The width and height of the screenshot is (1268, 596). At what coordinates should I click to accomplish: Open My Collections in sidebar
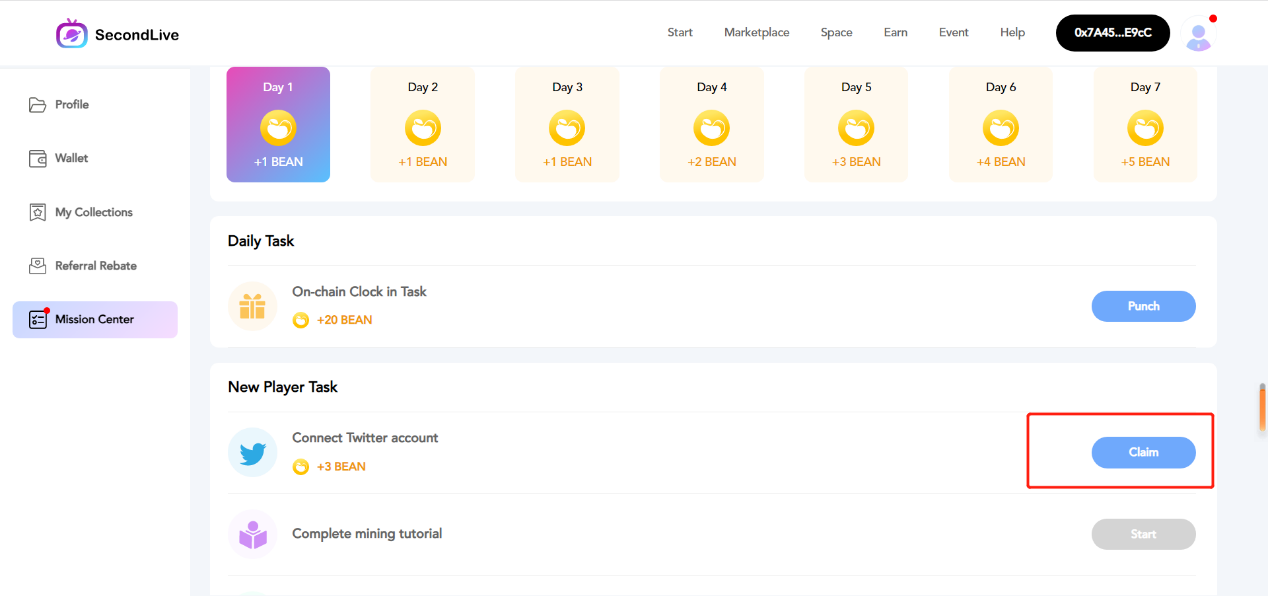click(x=93, y=212)
